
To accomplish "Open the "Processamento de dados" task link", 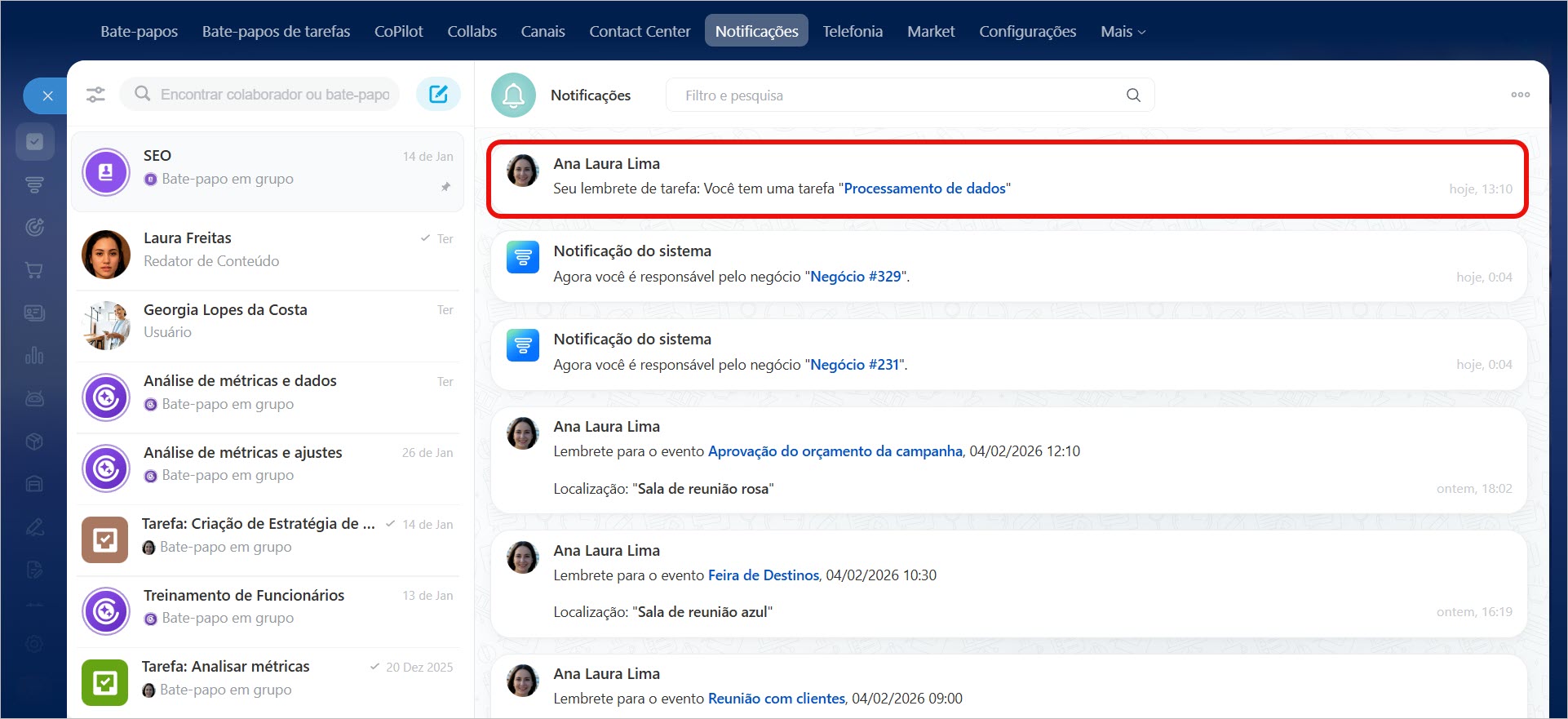I will [924, 189].
